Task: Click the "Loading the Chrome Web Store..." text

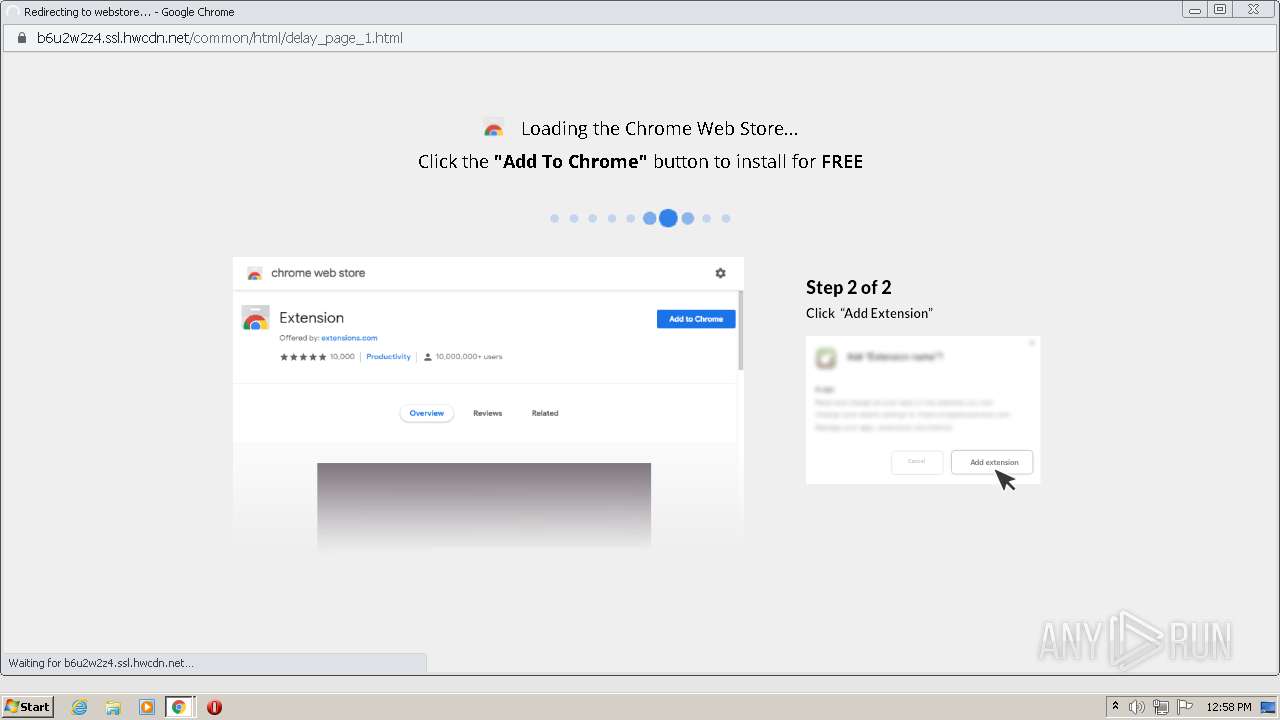Action: coord(660,128)
